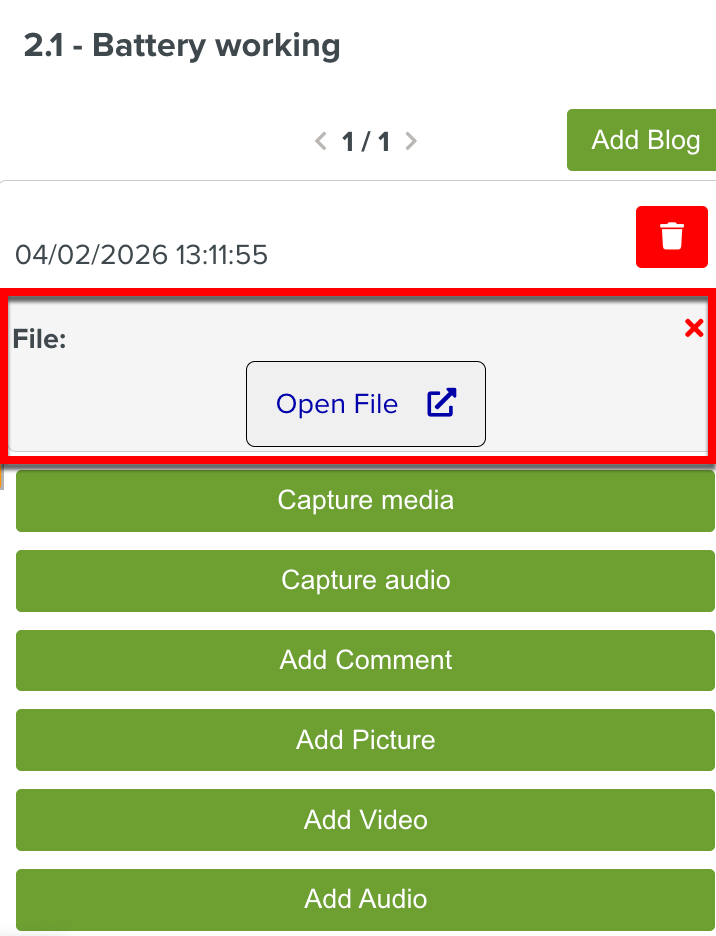Go to next blog with right chevron
The width and height of the screenshot is (716, 936).
click(x=410, y=141)
